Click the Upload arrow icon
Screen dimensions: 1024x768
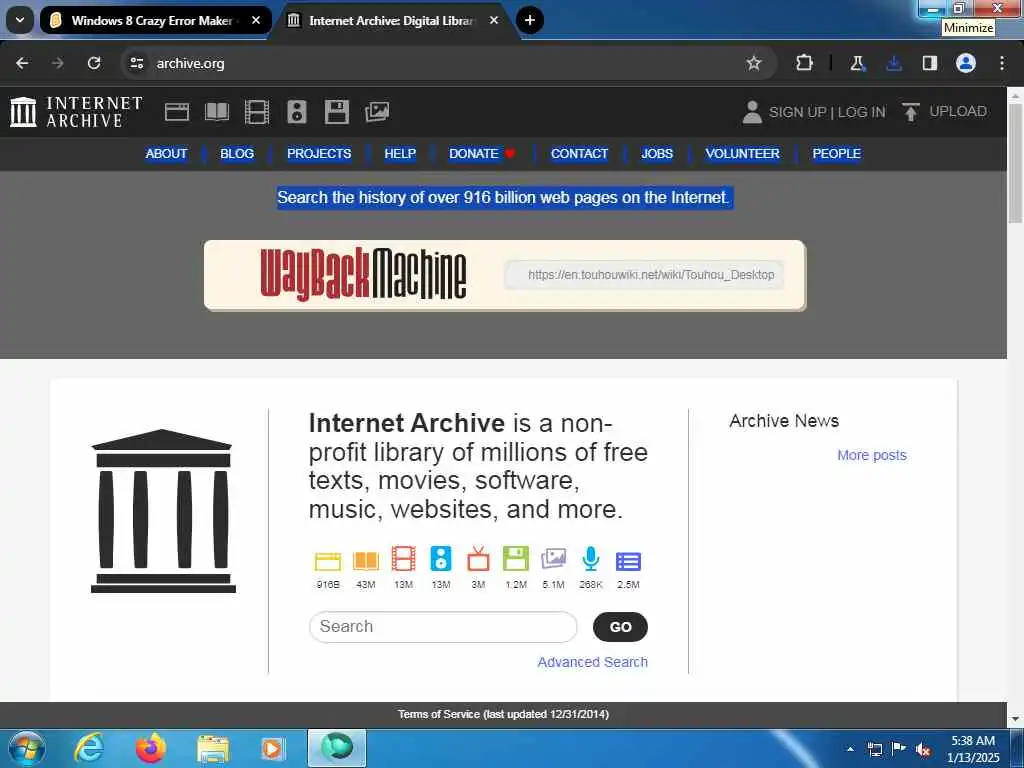(910, 112)
